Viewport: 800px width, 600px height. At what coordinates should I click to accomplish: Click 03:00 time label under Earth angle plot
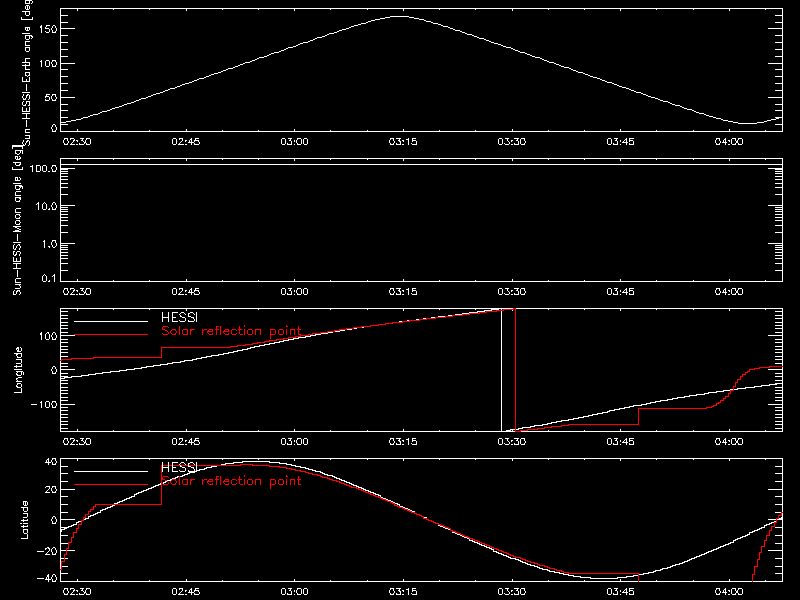(294, 142)
